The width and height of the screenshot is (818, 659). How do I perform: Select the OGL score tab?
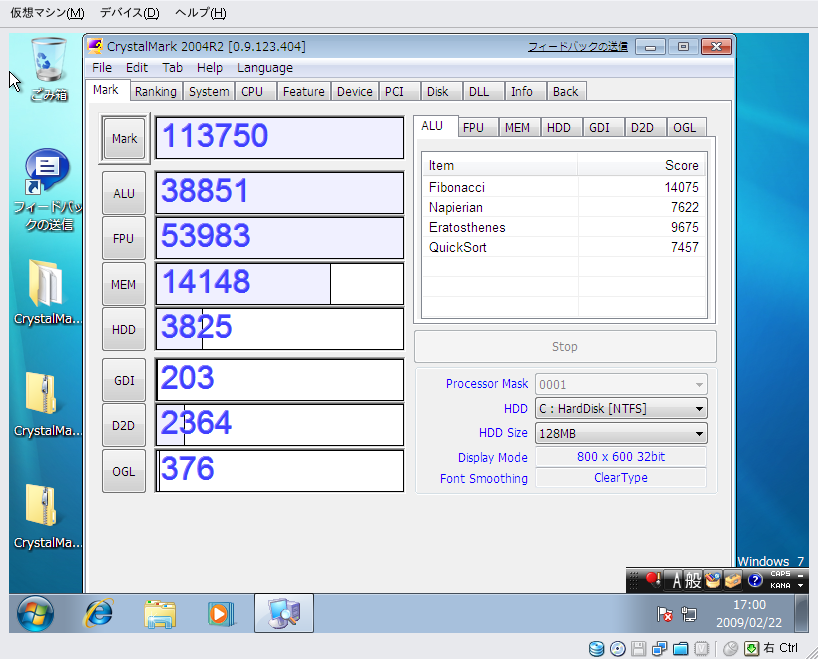(x=683, y=128)
